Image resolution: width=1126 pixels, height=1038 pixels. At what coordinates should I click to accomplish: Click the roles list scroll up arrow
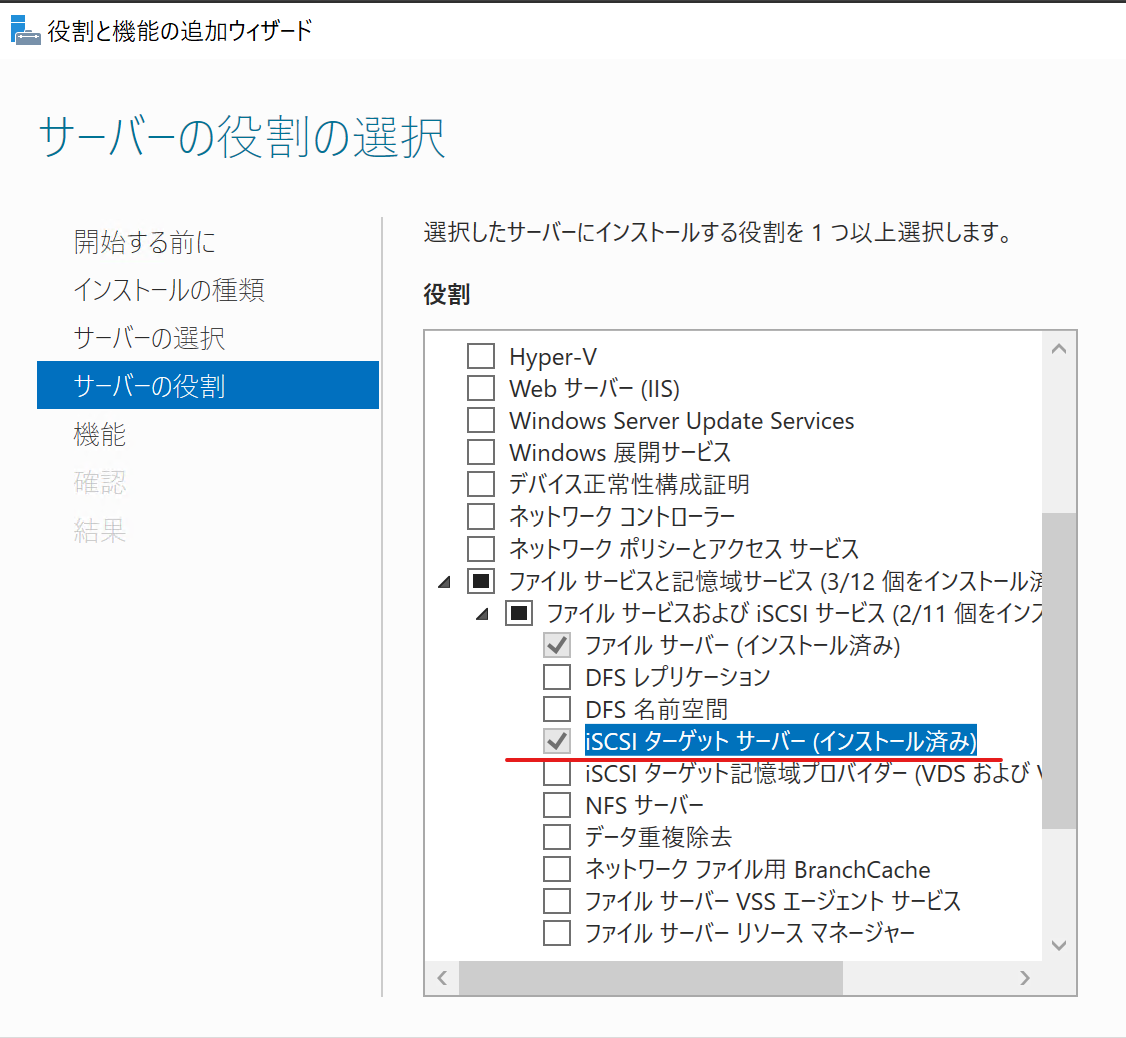1058,349
